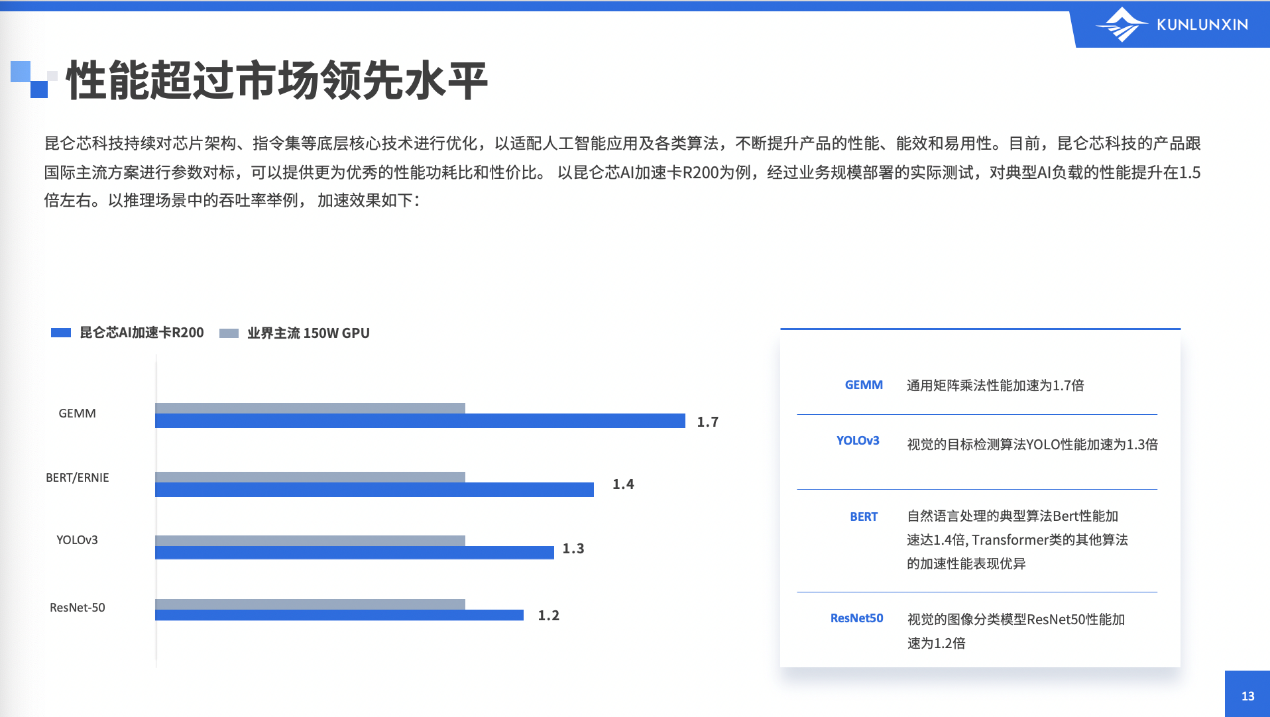This screenshot has height=717, width=1270.
Task: Click the page number 13 badge
Action: [x=1247, y=696]
